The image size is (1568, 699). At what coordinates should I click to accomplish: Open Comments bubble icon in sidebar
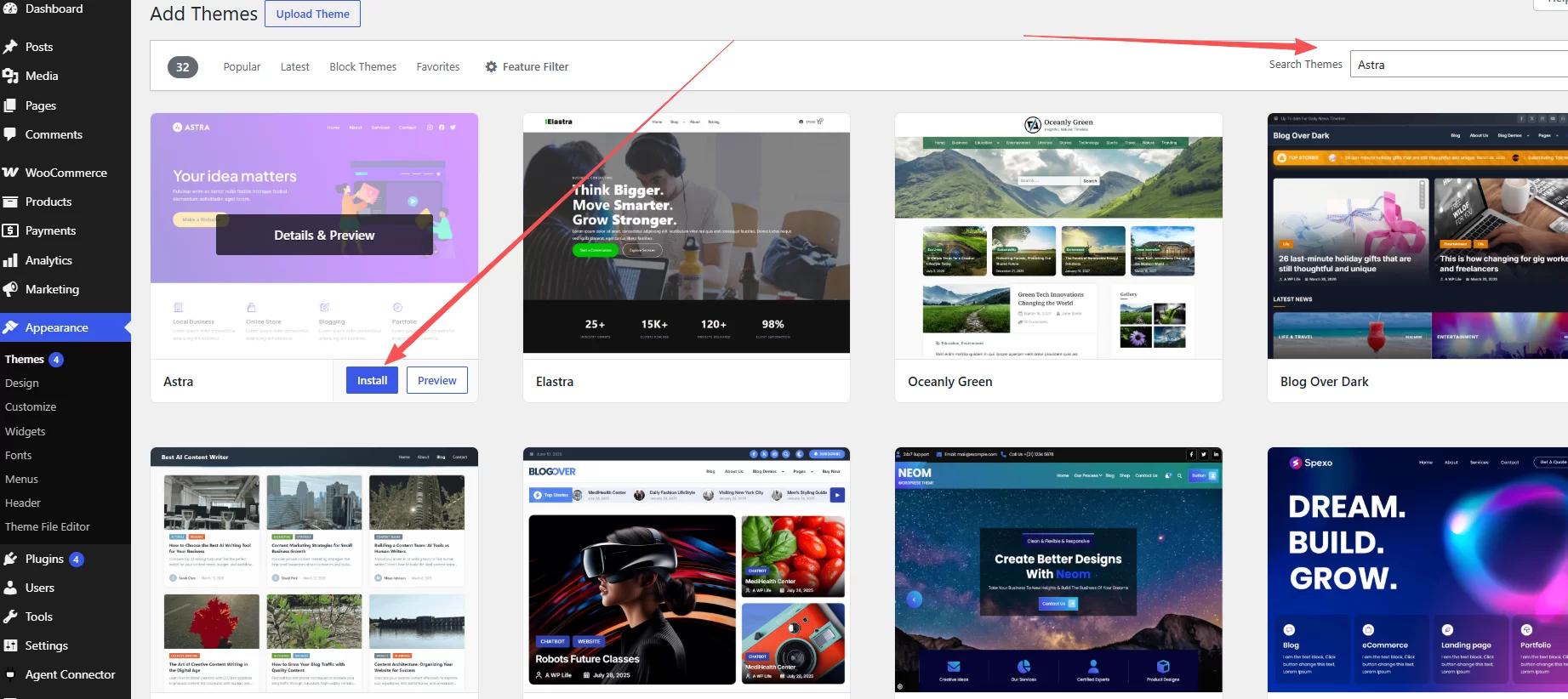[10, 134]
